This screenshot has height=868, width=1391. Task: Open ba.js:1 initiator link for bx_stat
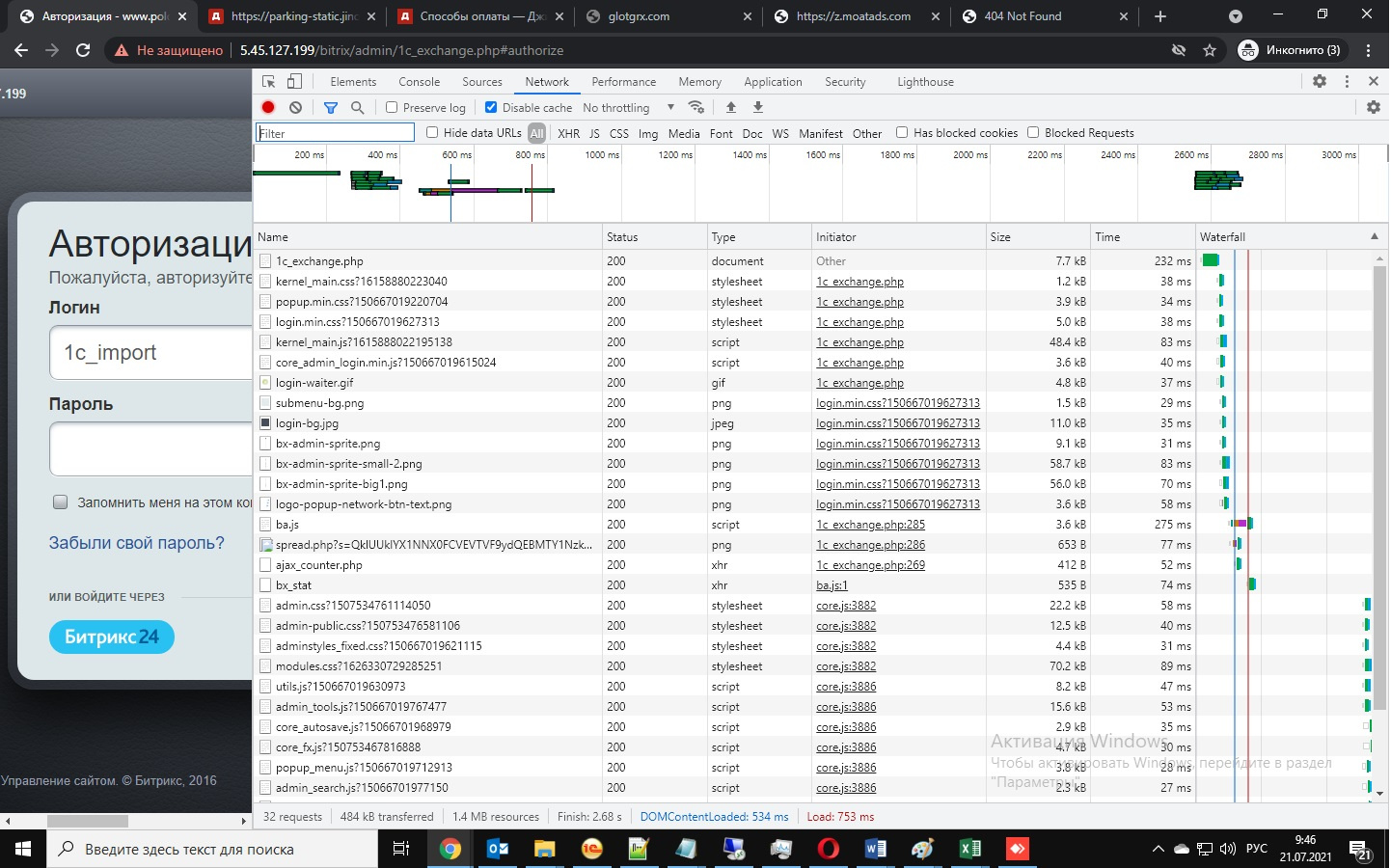tap(832, 585)
